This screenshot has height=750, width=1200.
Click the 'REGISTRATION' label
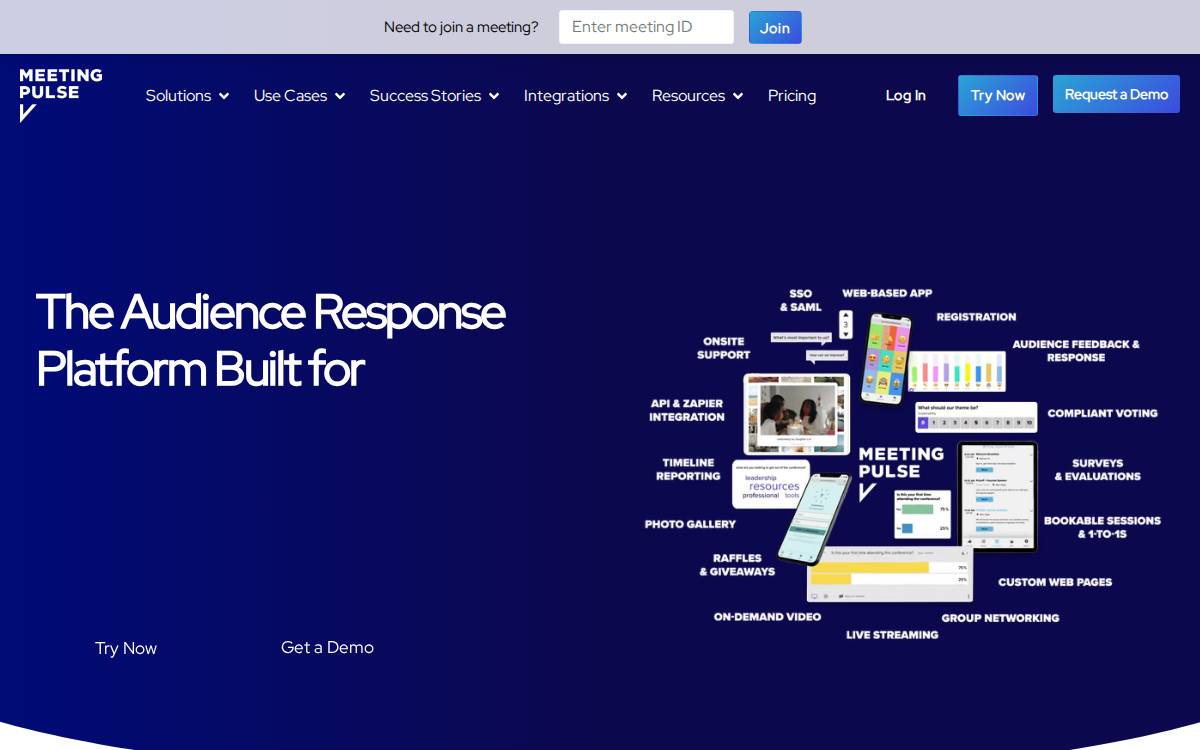click(x=976, y=317)
